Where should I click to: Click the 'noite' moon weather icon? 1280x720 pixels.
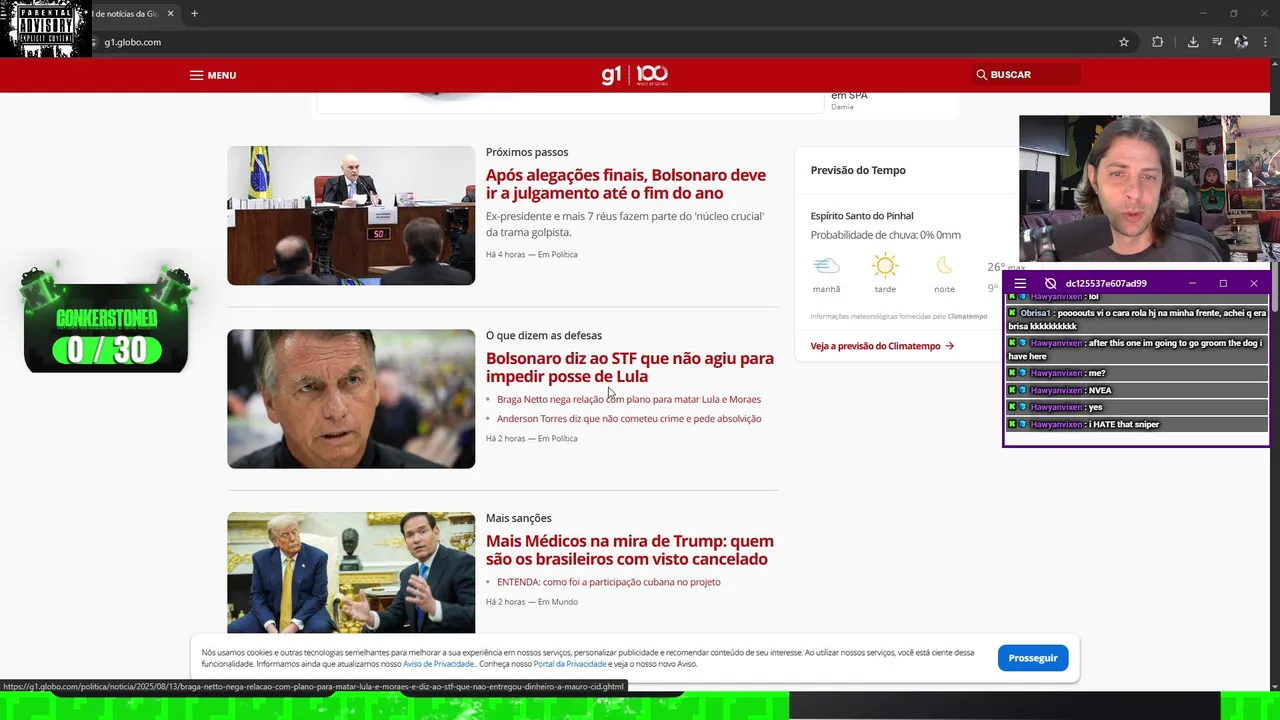tap(944, 266)
